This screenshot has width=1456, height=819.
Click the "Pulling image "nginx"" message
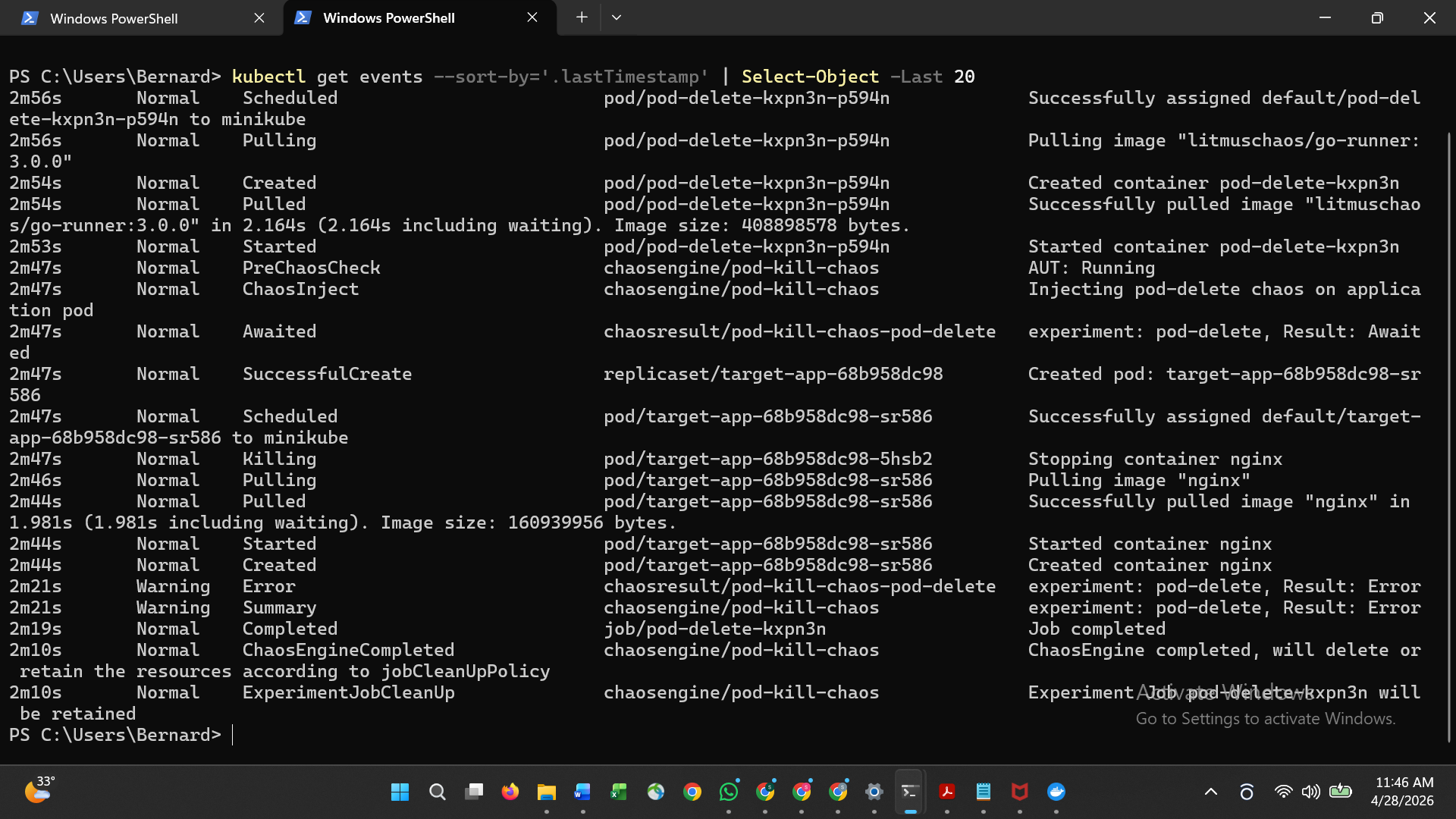point(1140,480)
